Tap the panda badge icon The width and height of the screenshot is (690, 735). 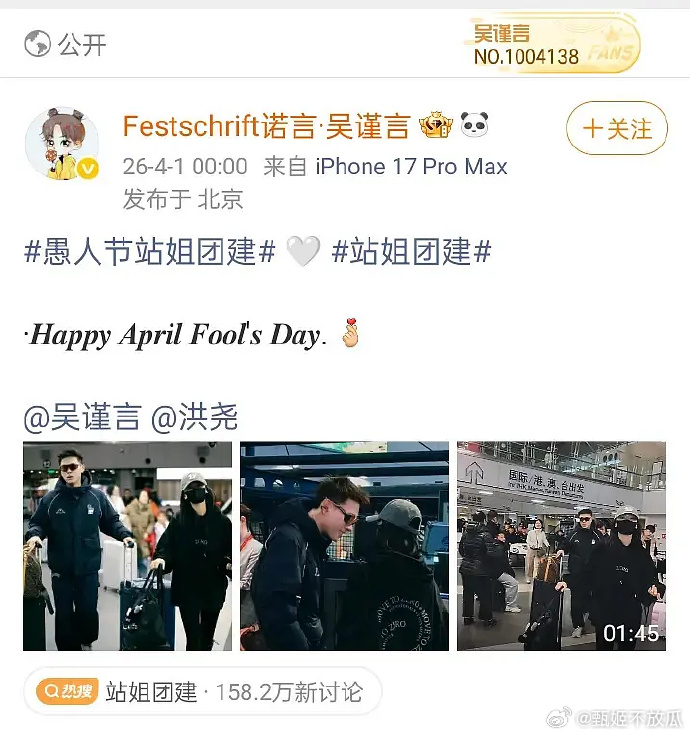pyautogui.click(x=474, y=125)
